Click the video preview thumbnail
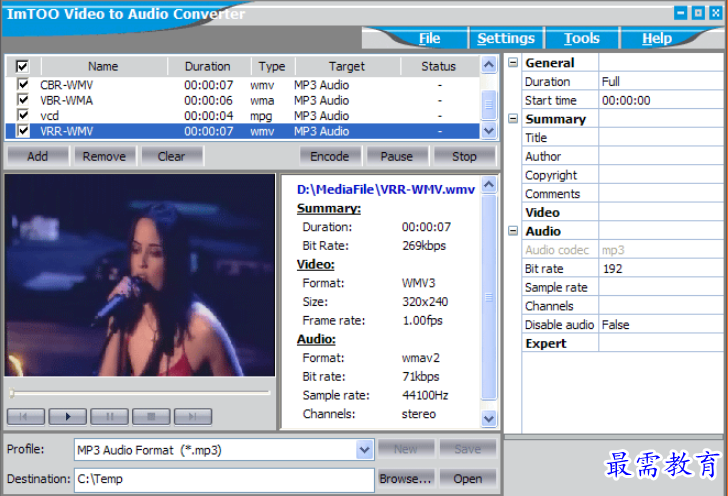Screen dimensions: 728x496 pos(140,275)
